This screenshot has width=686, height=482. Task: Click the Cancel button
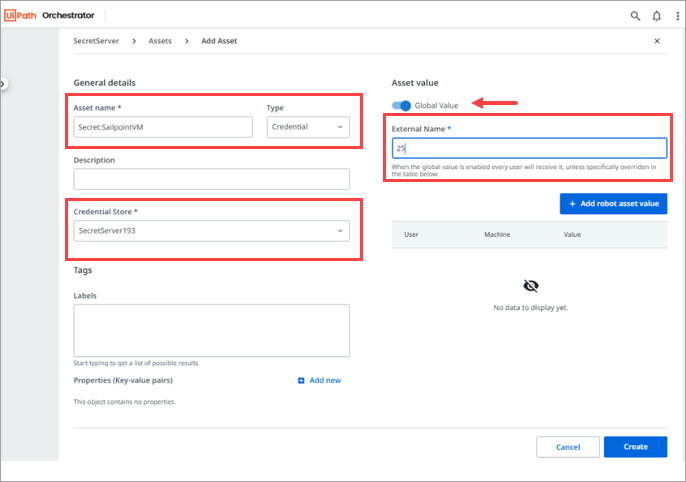[x=568, y=447]
